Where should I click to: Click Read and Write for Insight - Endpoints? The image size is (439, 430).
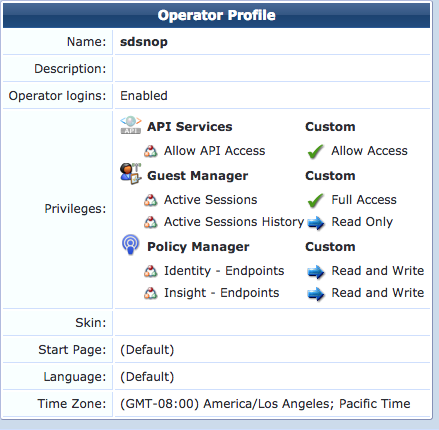(x=378, y=293)
